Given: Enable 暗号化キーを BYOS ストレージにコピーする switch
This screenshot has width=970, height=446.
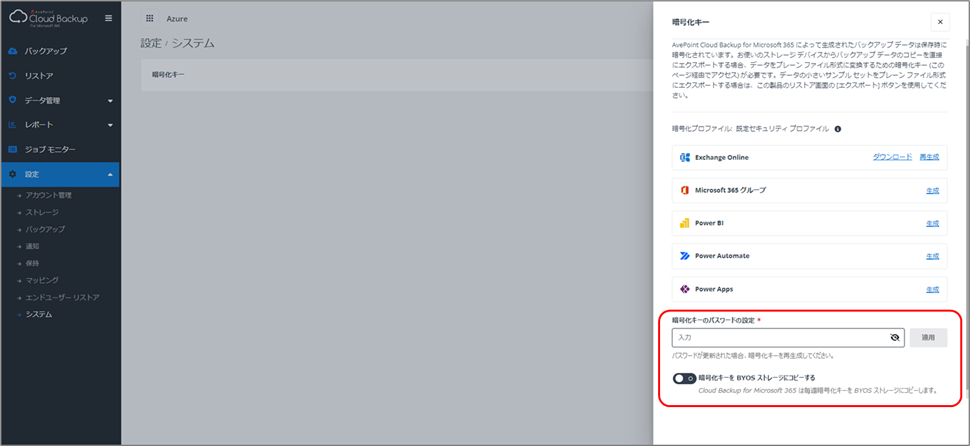Looking at the screenshot, I should [x=684, y=378].
